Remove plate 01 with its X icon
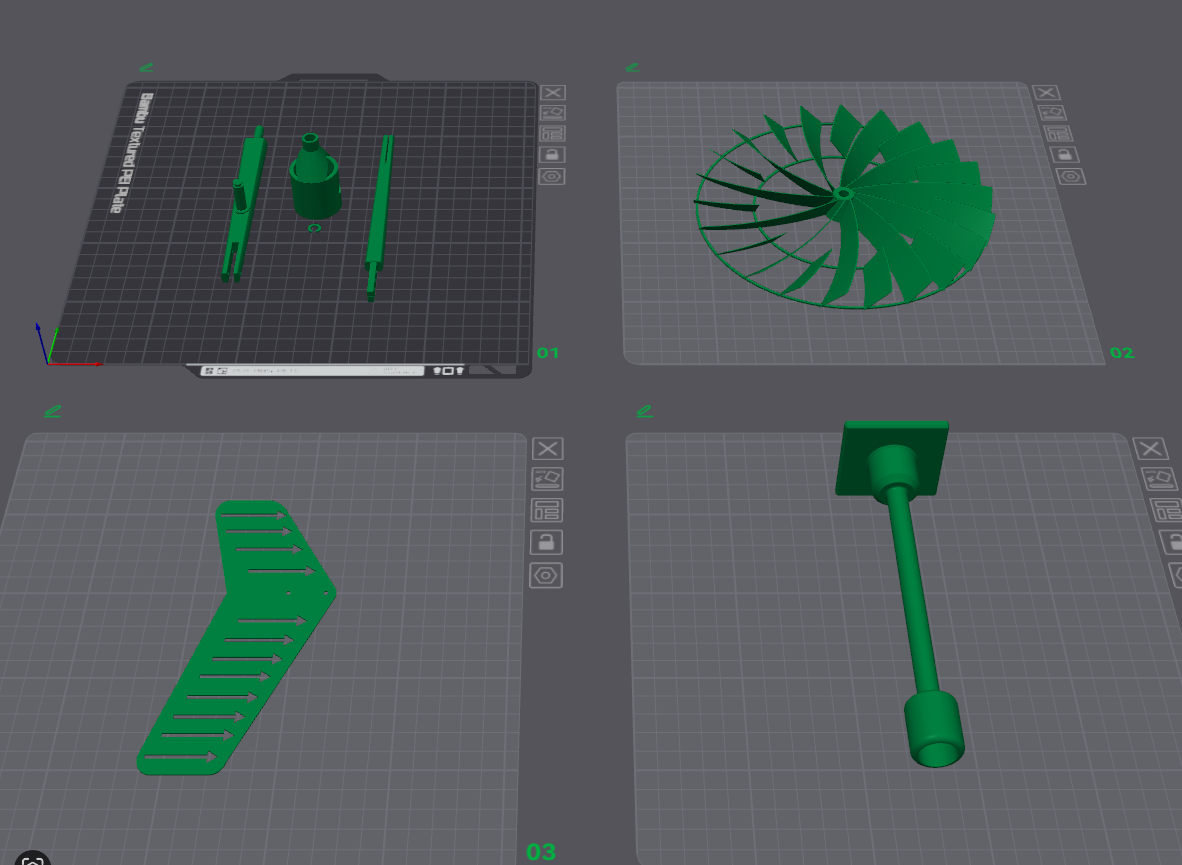 coord(553,92)
